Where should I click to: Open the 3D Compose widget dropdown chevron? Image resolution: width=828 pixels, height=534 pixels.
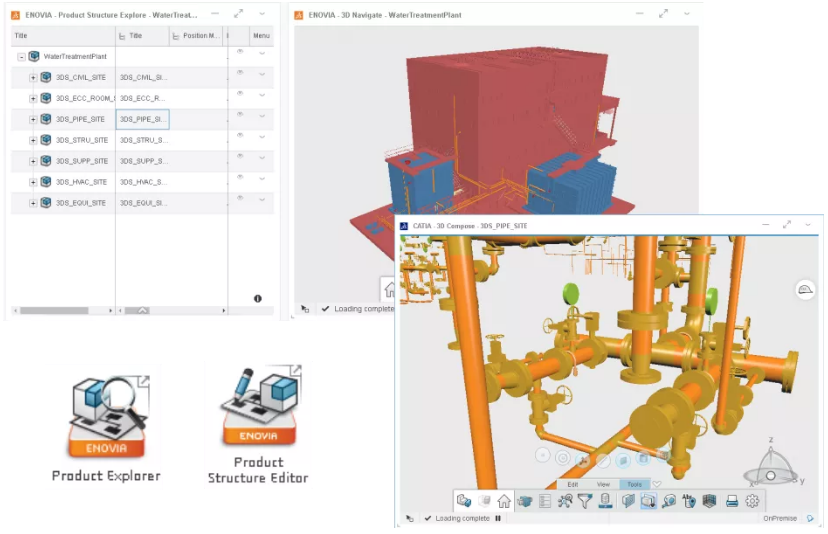[x=807, y=225]
